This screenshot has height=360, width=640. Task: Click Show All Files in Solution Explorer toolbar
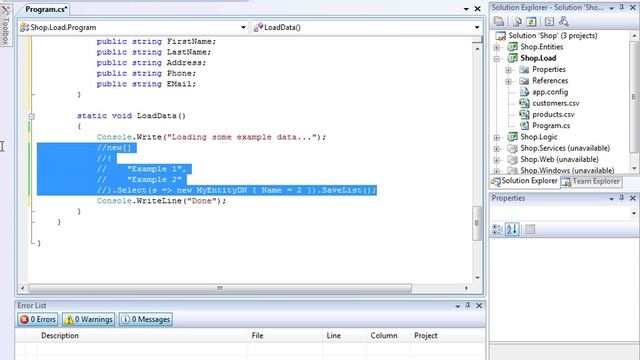pos(517,21)
